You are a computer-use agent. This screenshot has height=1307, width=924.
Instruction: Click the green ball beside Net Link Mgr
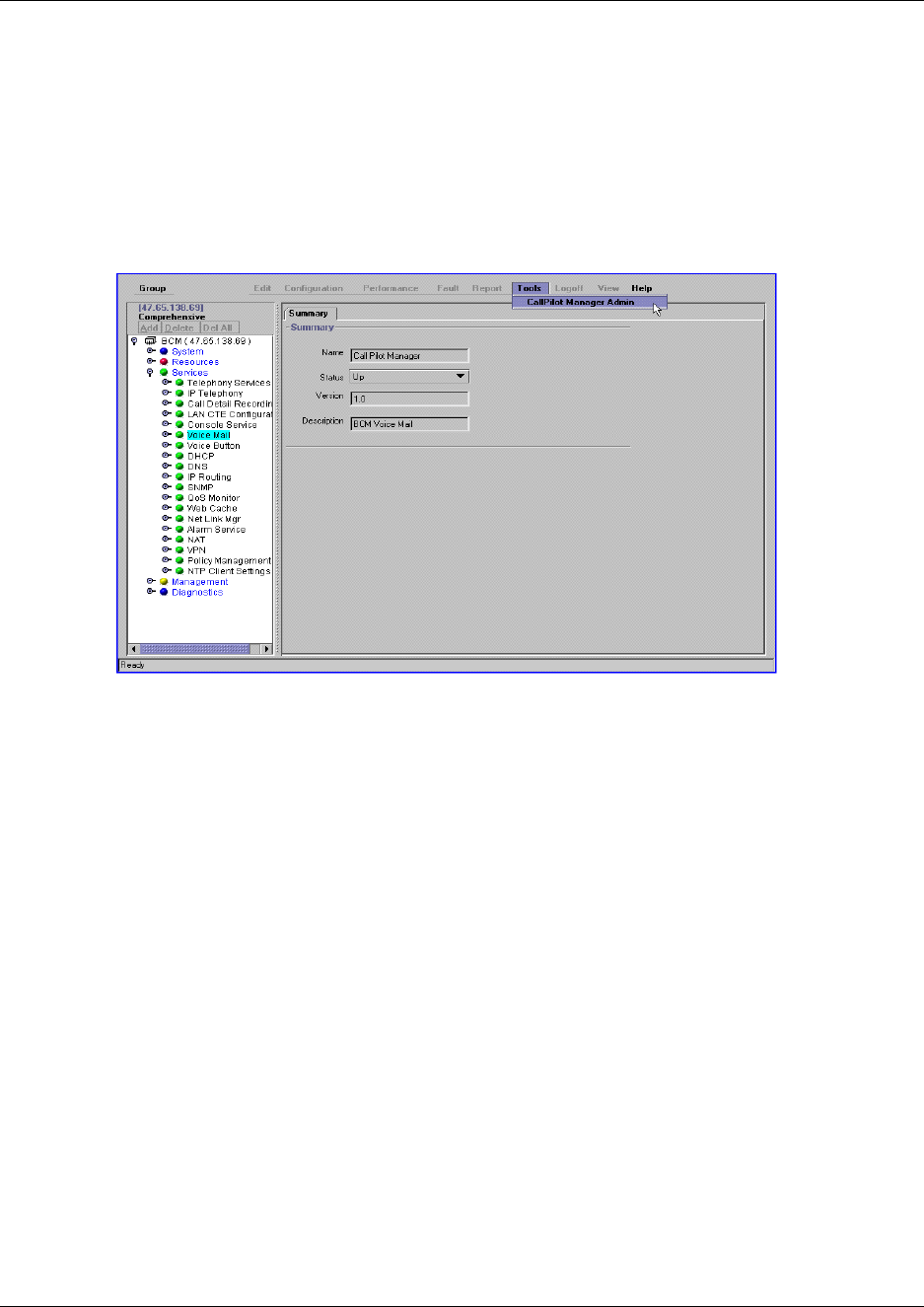click(179, 519)
